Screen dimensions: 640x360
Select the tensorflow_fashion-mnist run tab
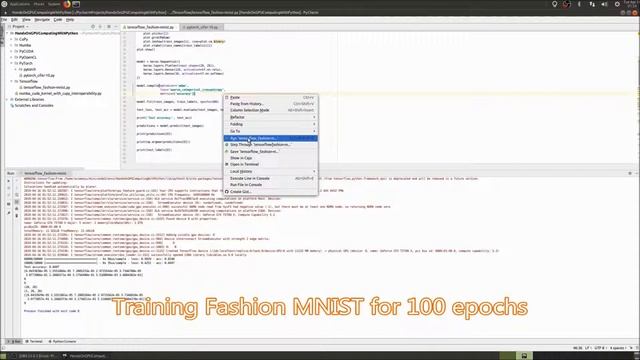(x=45, y=173)
